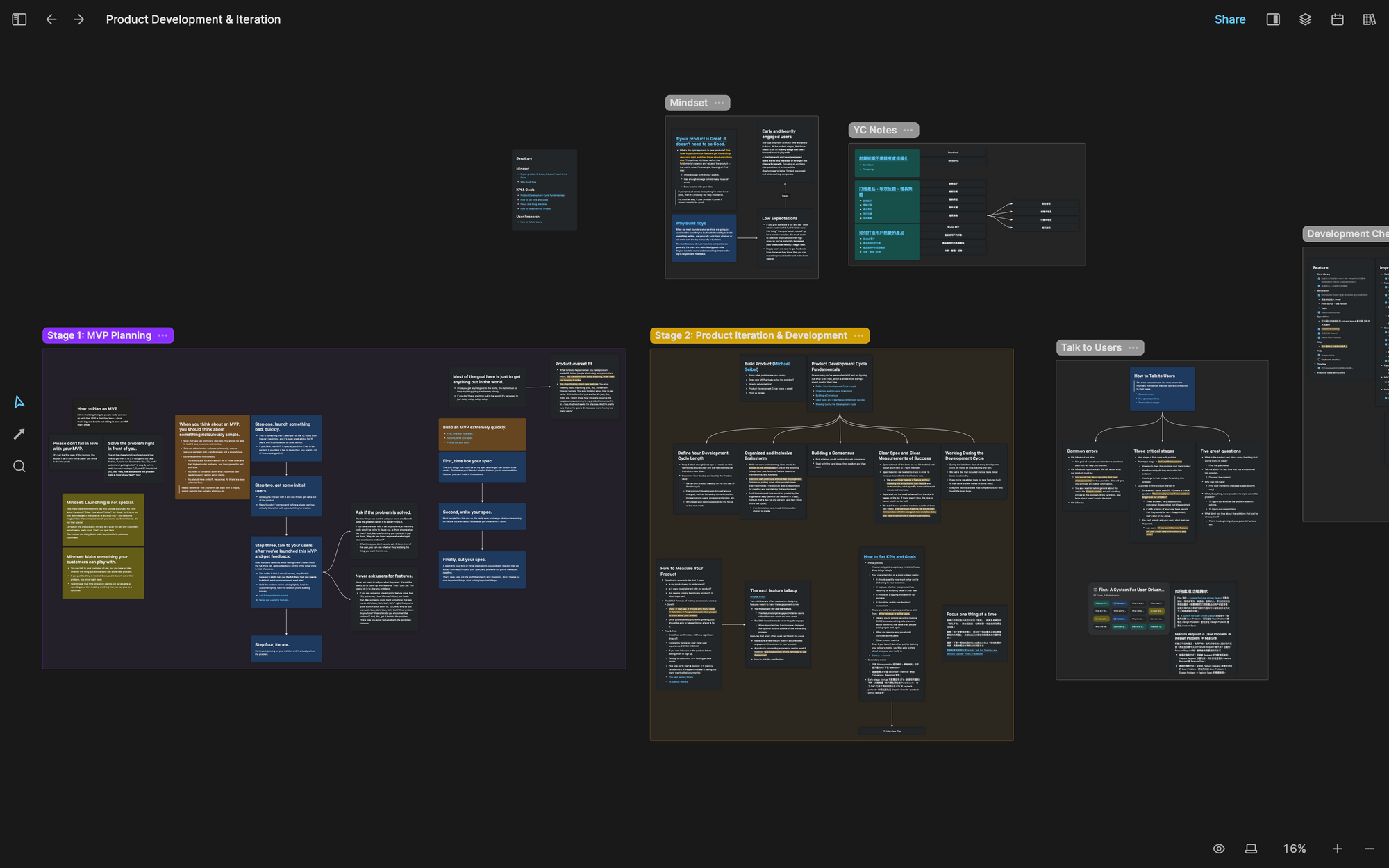Open Mindset section three-dot menu

[719, 103]
